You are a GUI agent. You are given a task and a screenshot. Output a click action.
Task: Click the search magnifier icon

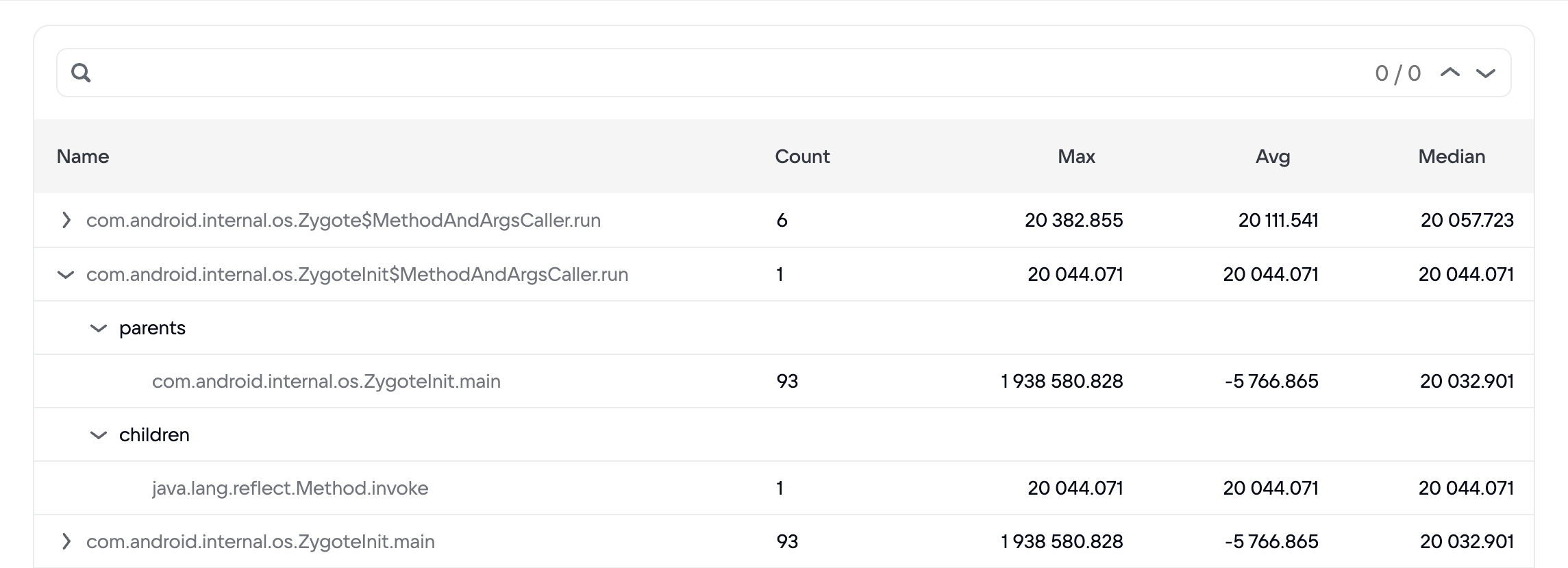click(x=81, y=73)
